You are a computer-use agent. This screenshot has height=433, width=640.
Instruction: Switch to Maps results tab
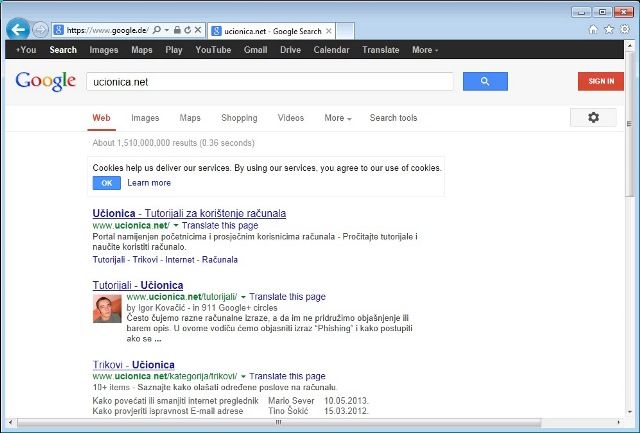tap(190, 118)
